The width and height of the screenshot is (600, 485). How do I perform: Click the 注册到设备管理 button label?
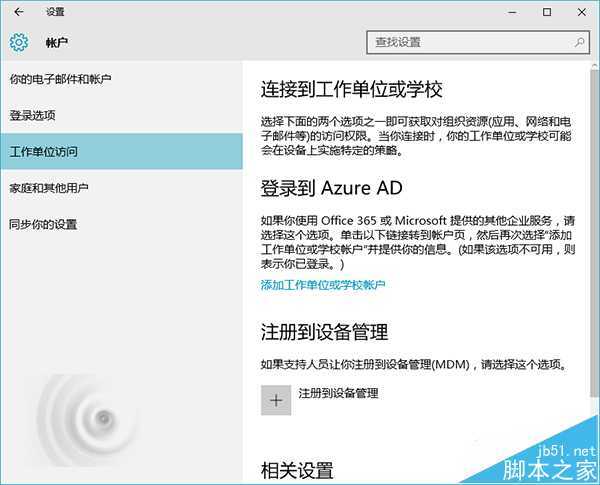(338, 393)
